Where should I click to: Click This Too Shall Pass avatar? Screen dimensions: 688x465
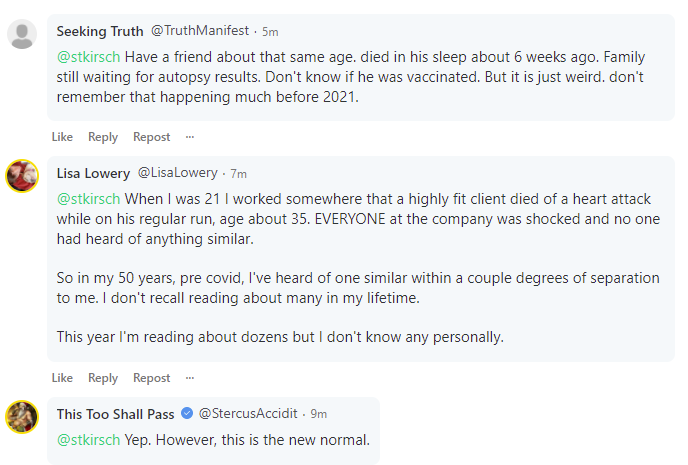(22, 416)
